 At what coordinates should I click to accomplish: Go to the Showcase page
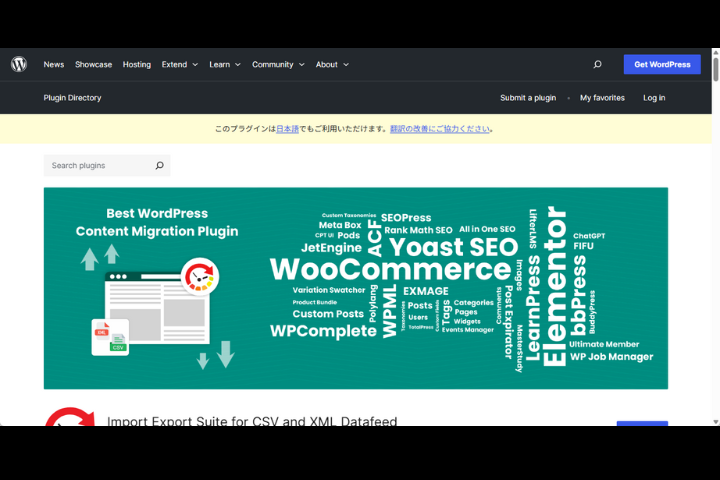coord(94,64)
